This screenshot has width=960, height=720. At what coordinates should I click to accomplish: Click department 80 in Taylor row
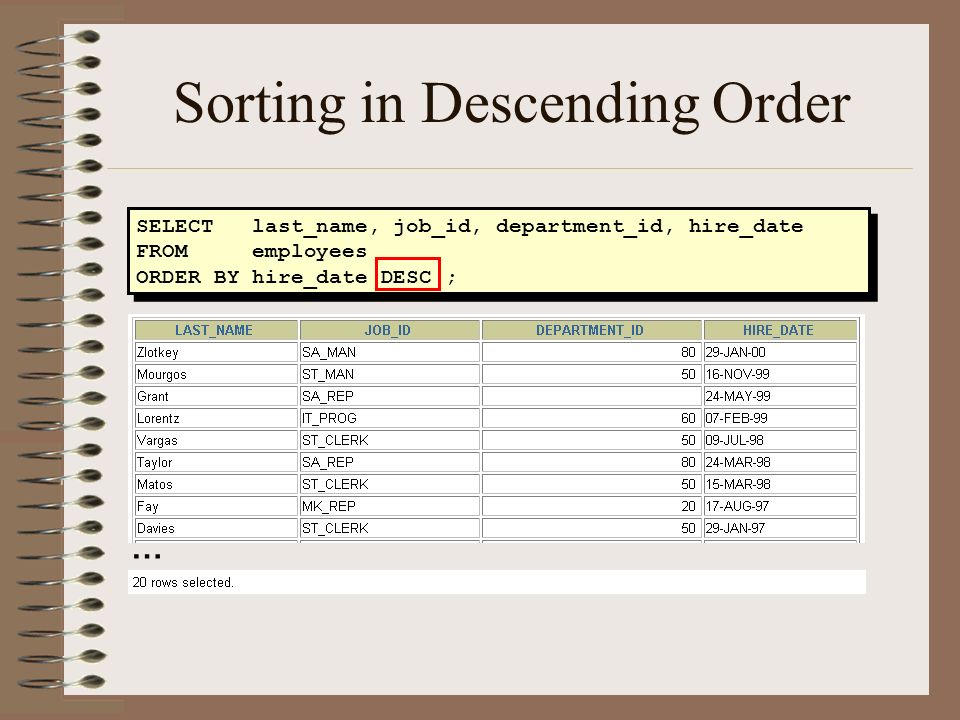[x=591, y=462]
